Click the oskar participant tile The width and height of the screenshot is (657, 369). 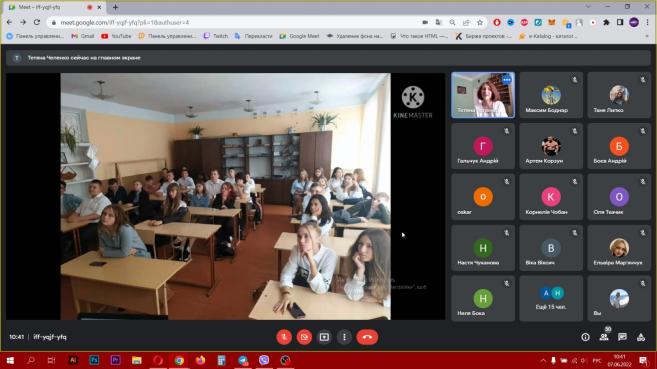[483, 197]
